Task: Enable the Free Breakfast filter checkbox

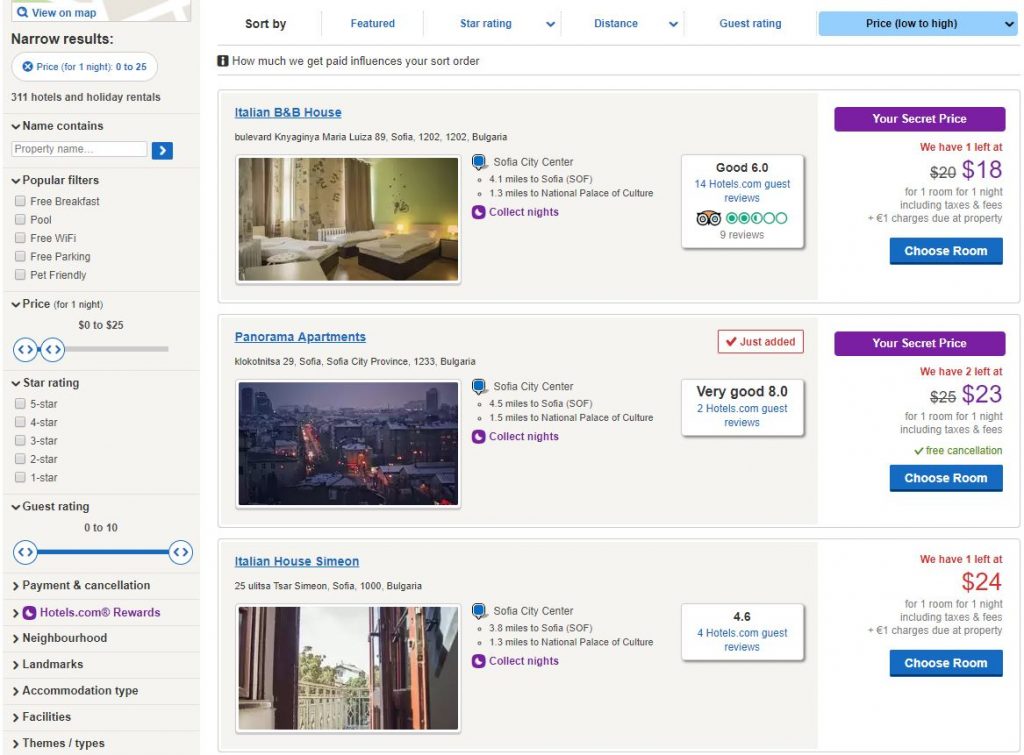Action: (x=20, y=201)
